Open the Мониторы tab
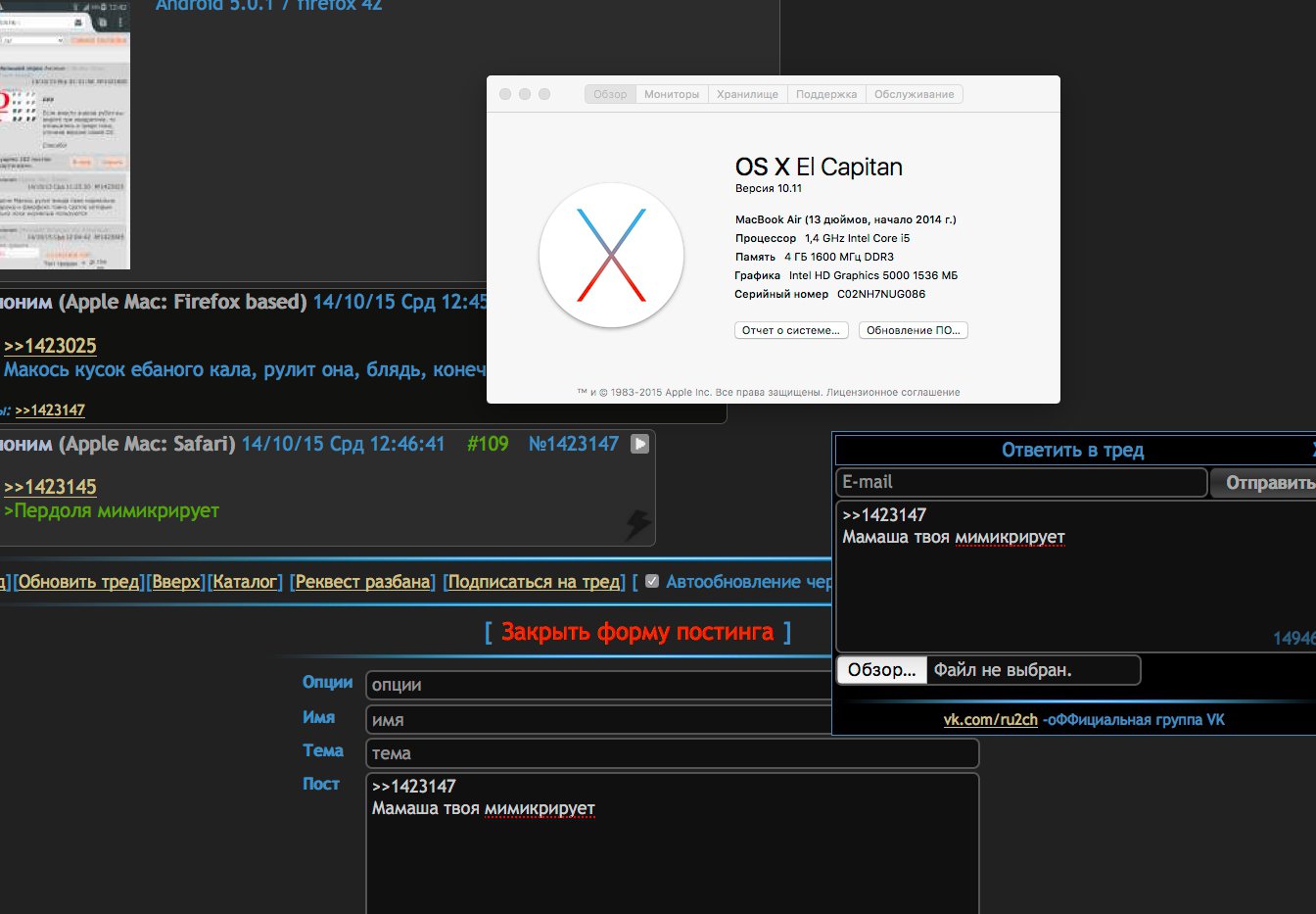1316x914 pixels. coord(672,94)
